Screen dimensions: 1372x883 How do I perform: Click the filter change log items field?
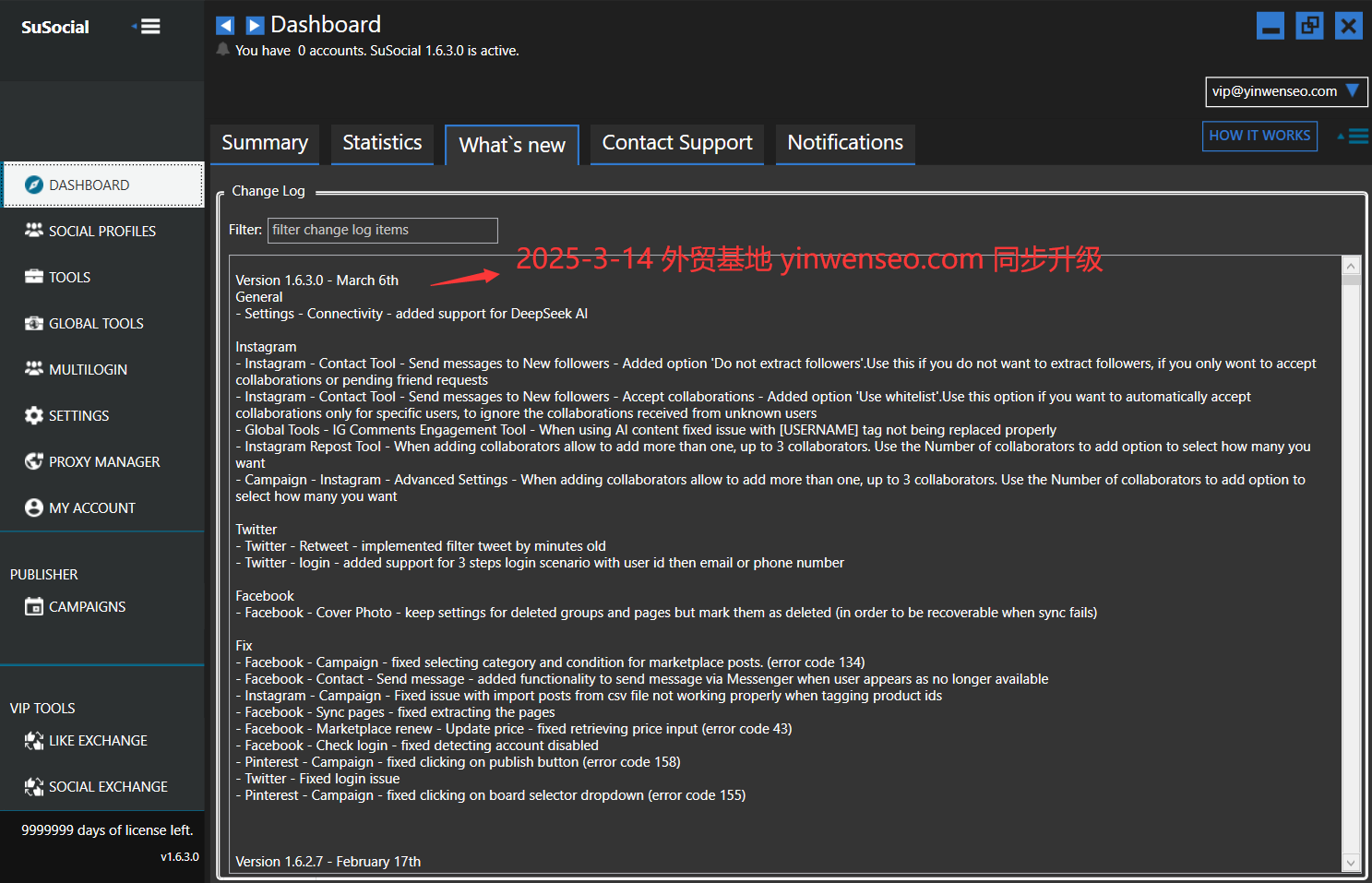pyautogui.click(x=383, y=230)
